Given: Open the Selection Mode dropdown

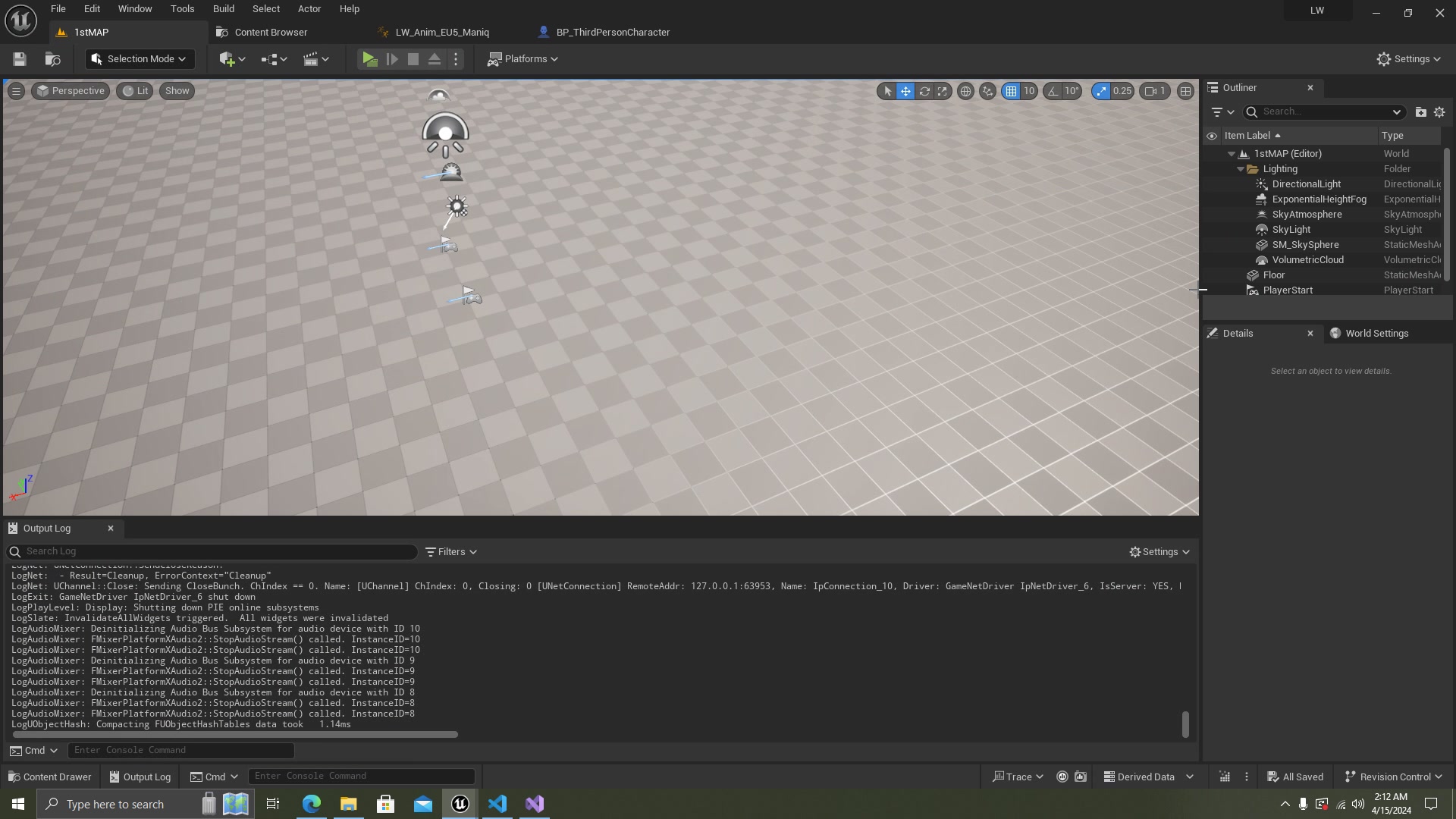Looking at the screenshot, I should click(140, 59).
